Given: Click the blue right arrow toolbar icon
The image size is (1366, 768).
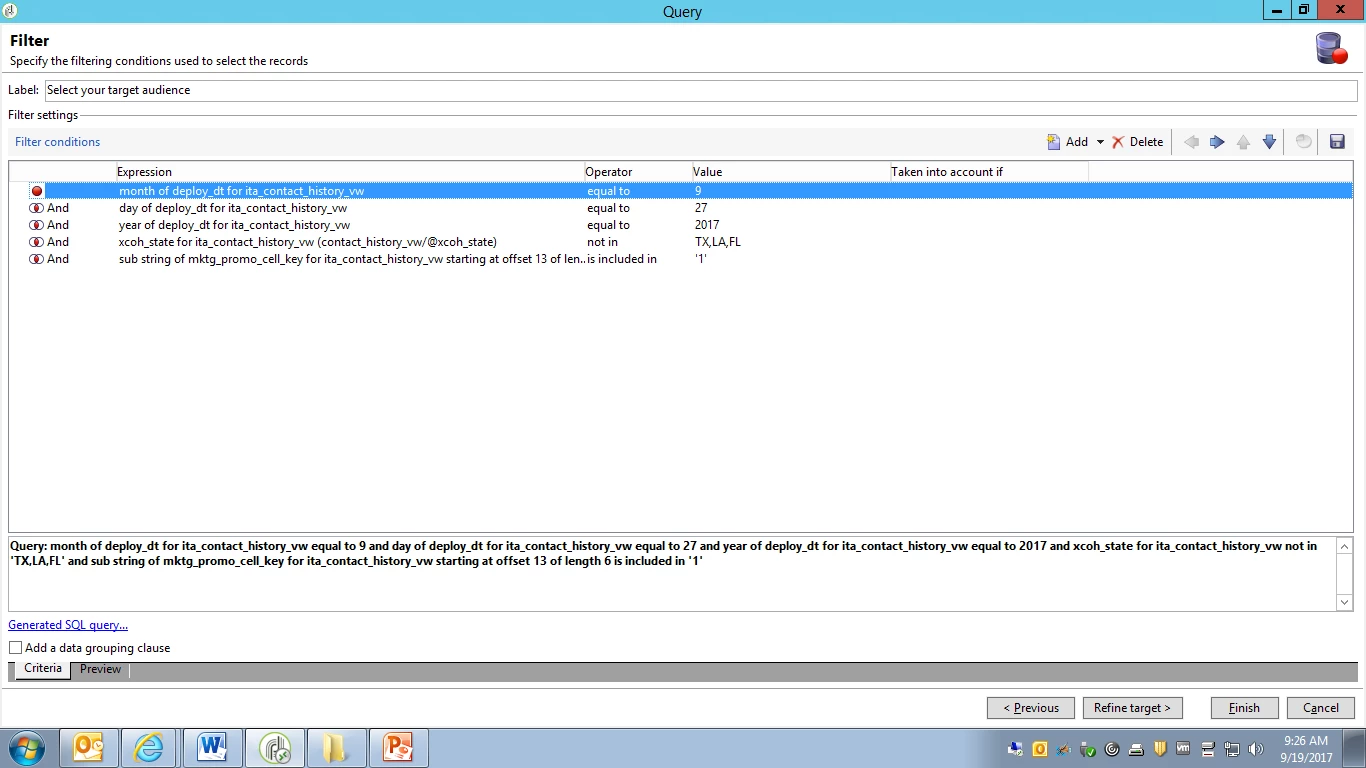Looking at the screenshot, I should coord(1217,142).
